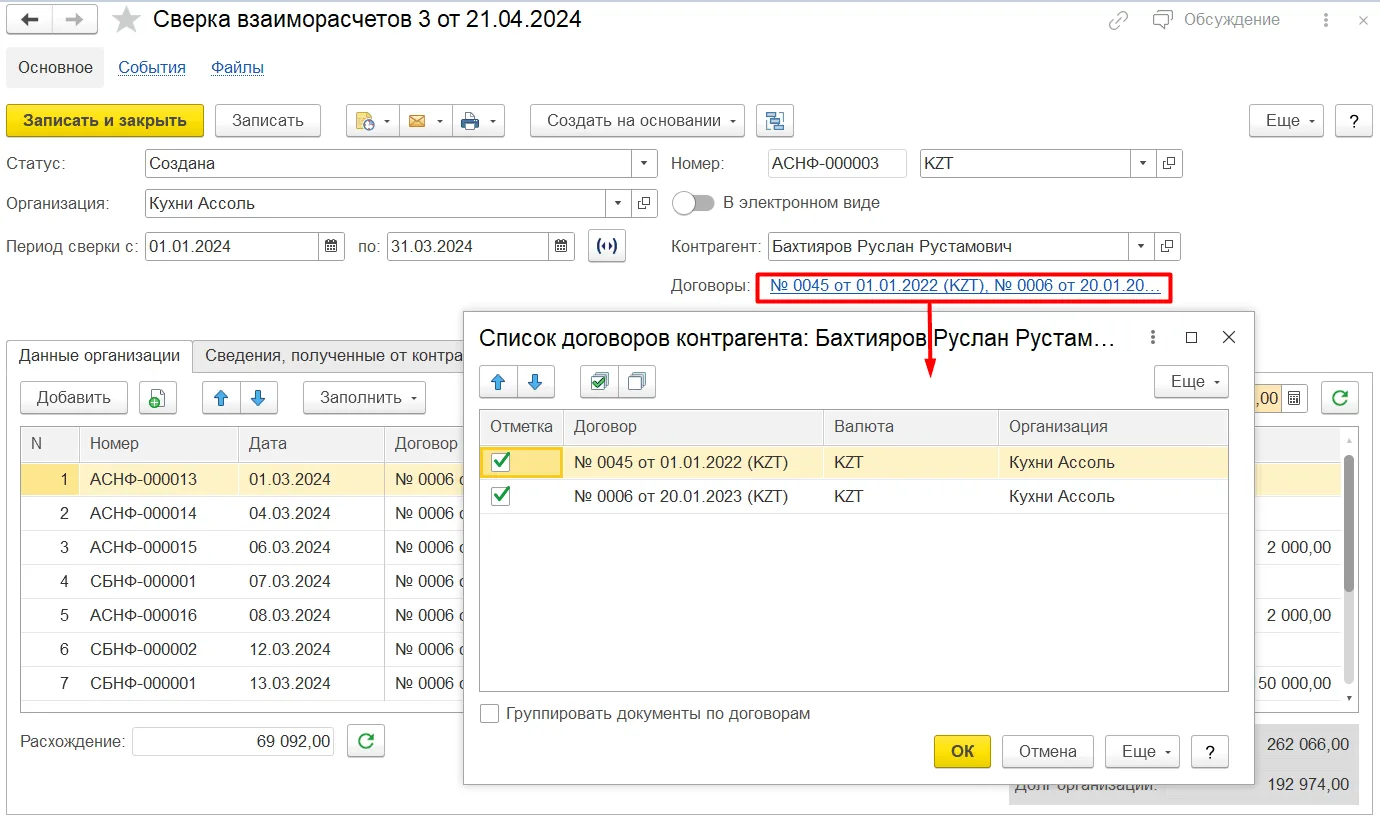This screenshot has width=1380, height=825.
Task: Expand the Организация dropdown arrow
Action: [x=619, y=203]
